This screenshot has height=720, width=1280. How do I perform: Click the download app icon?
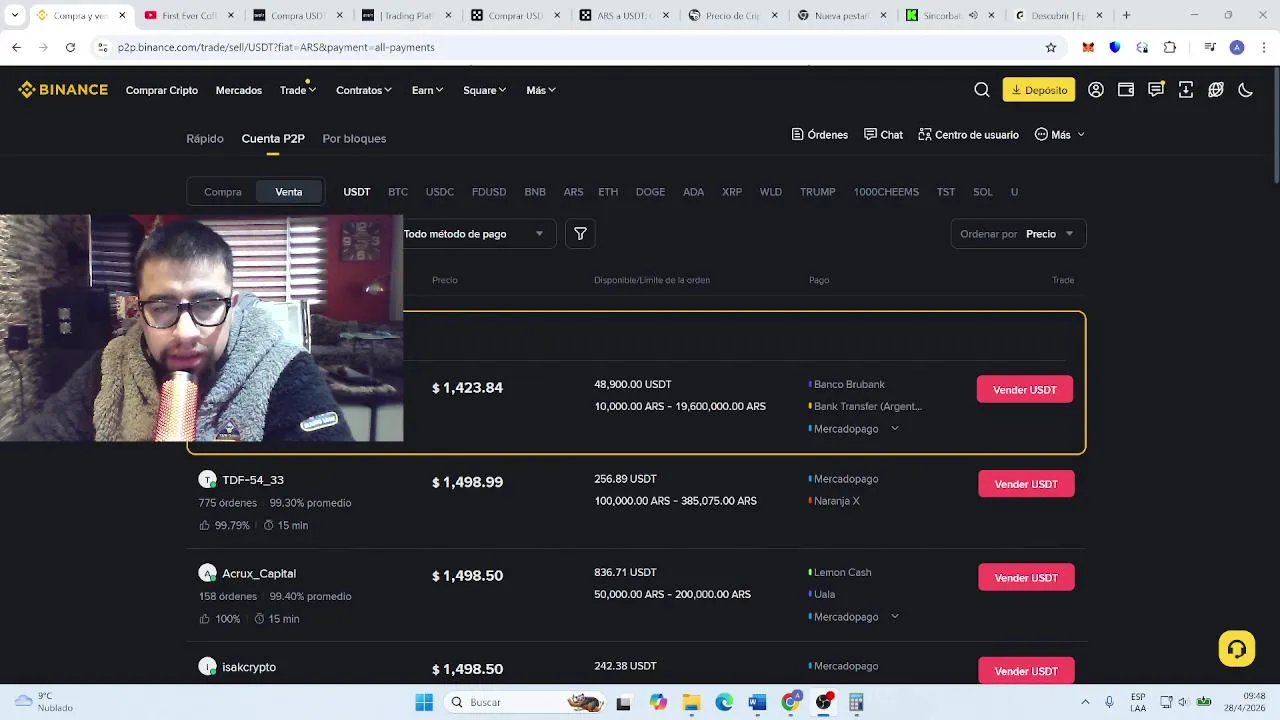pos(1186,90)
